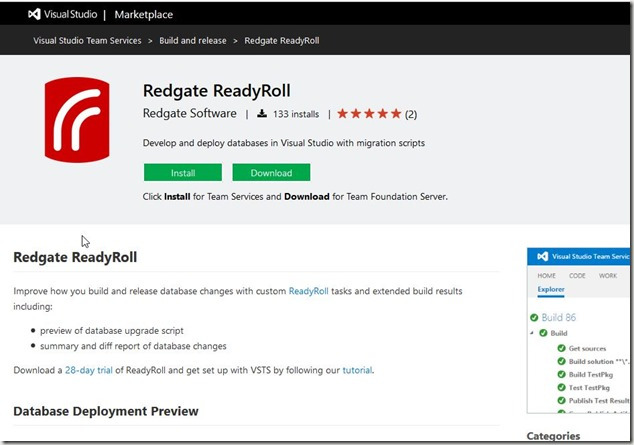Viewport: 634px width, 445px height.
Task: Go to Visual Studio Team Services breadcrumb
Action: (90, 41)
